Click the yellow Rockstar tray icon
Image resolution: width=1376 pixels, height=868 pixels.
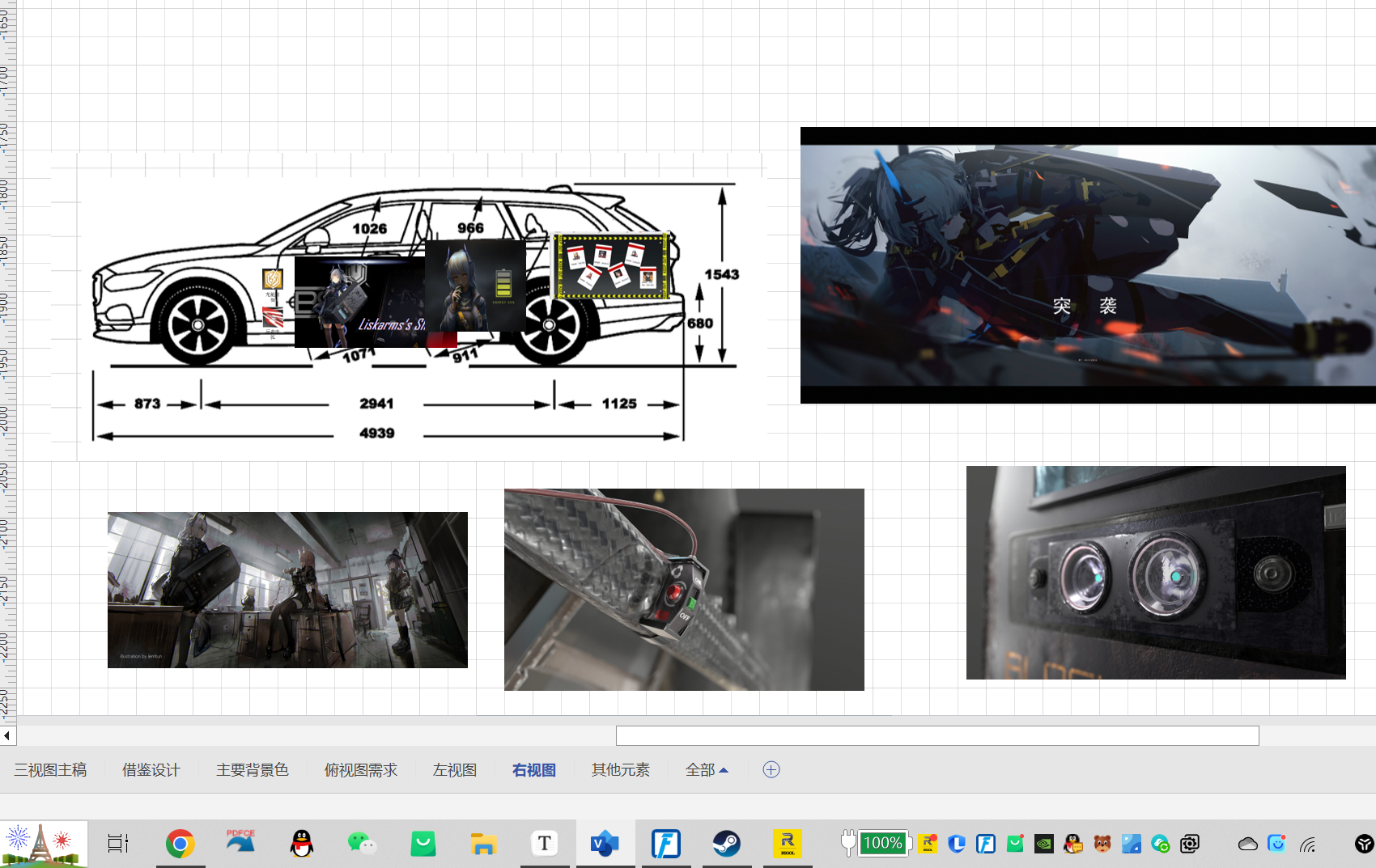pyautogui.click(x=928, y=844)
